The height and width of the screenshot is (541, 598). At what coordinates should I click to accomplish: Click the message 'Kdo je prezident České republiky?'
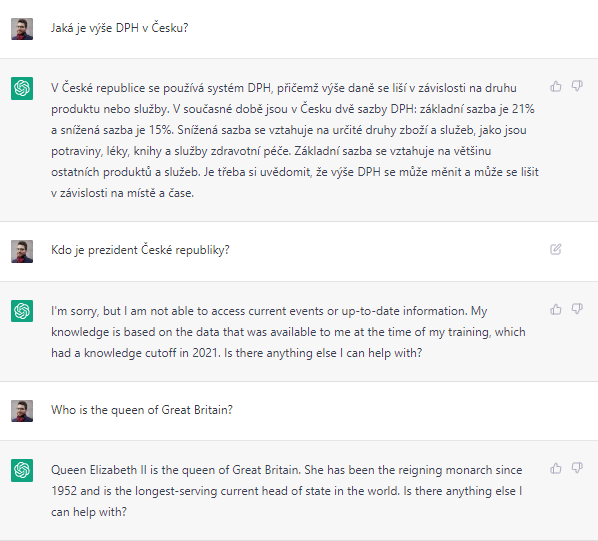click(140, 250)
